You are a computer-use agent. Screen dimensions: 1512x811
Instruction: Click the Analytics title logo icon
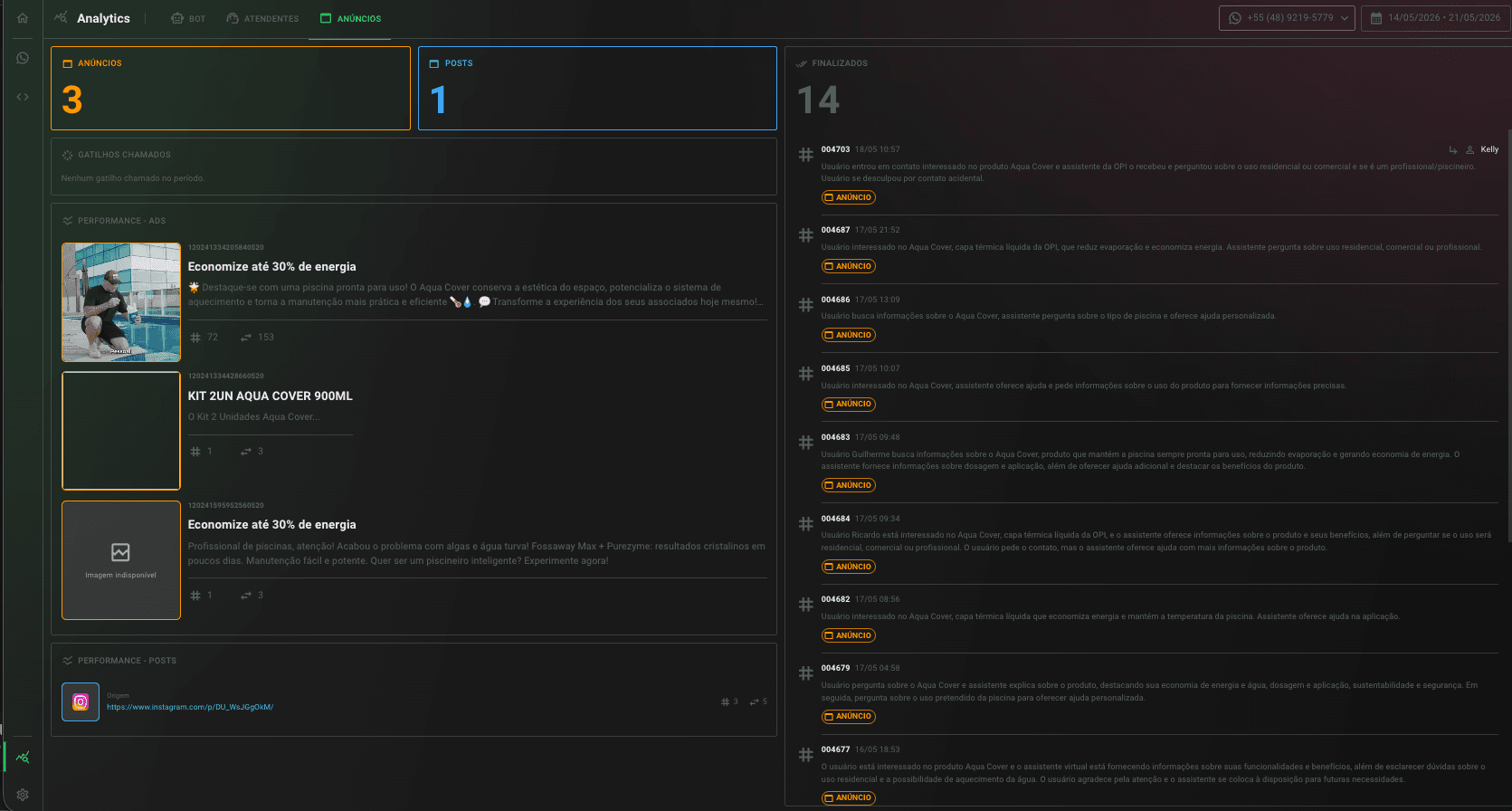click(61, 17)
